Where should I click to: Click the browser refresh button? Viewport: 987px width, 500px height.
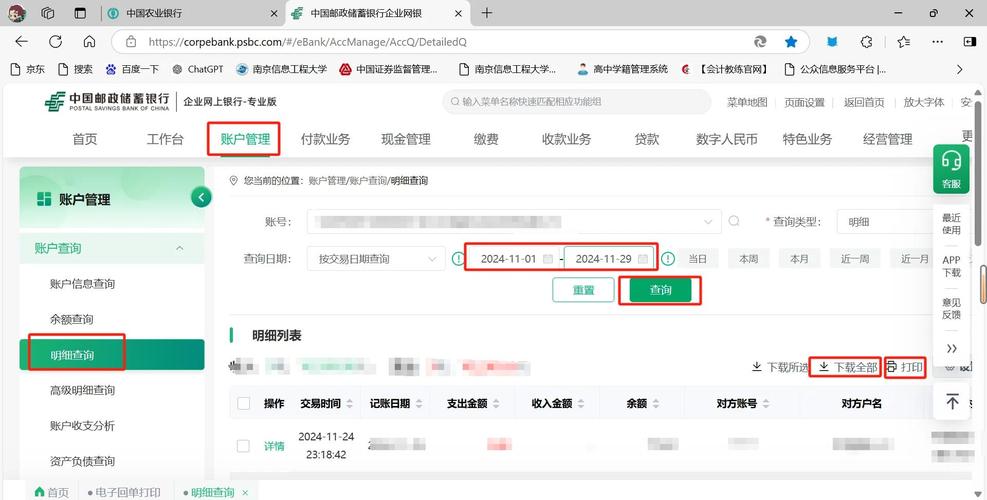point(55,42)
